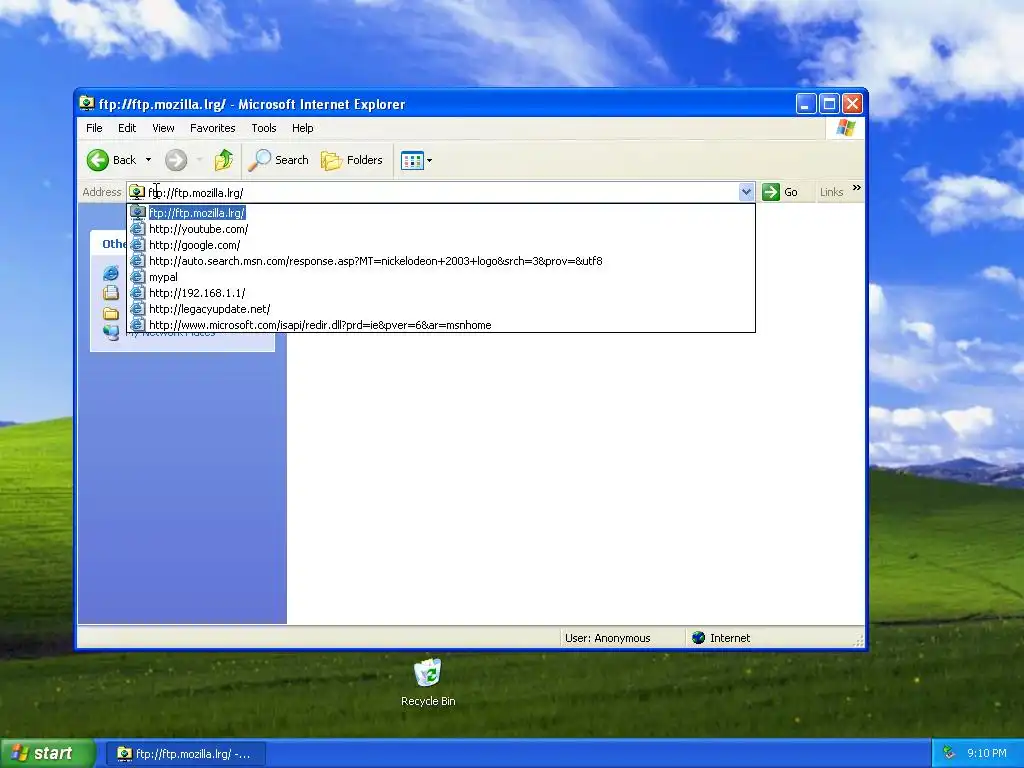Click the greyed Forward arrow icon

click(176, 160)
